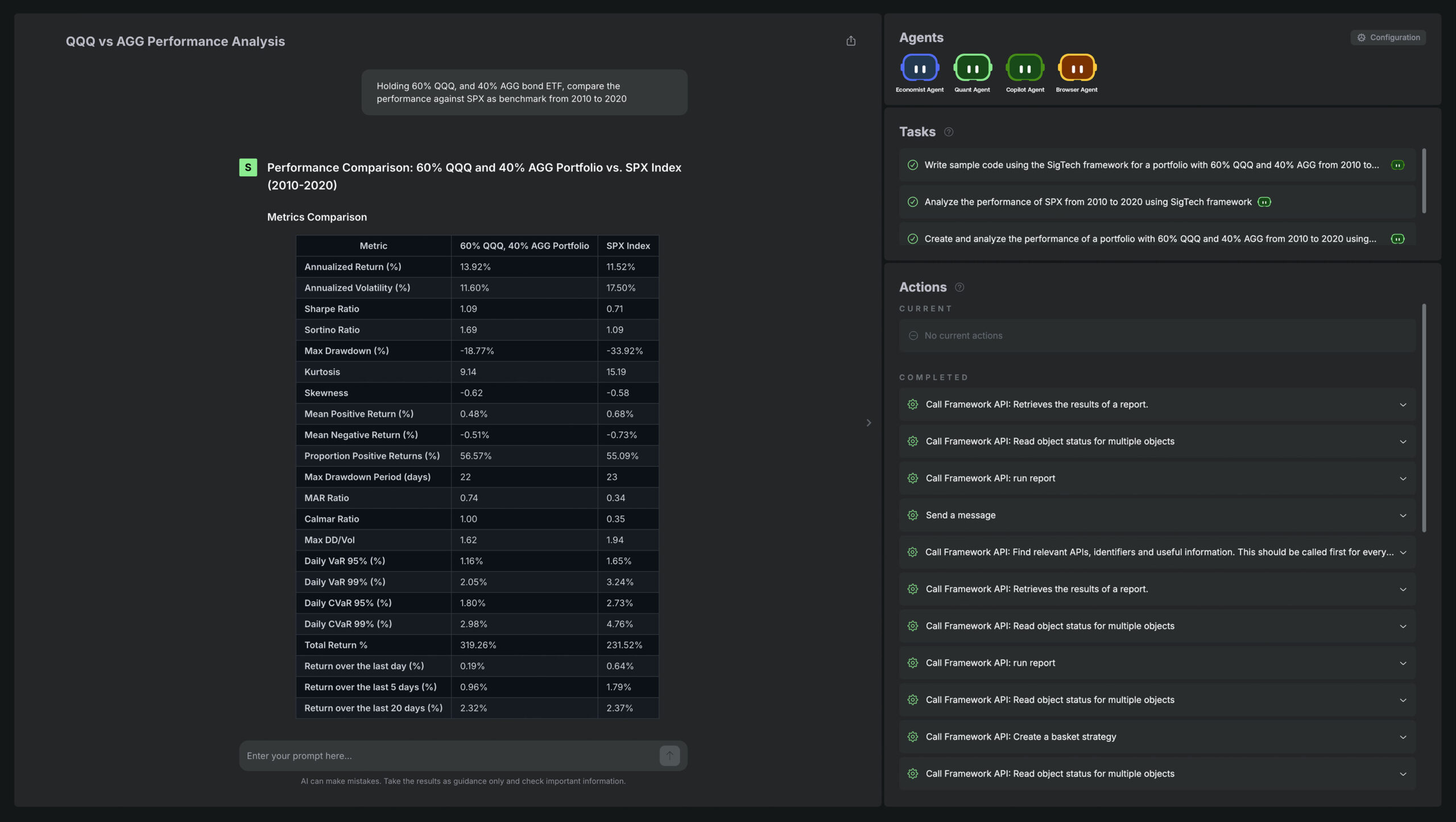1456x822 pixels.
Task: Click the user prompt message bubble
Action: point(524,93)
